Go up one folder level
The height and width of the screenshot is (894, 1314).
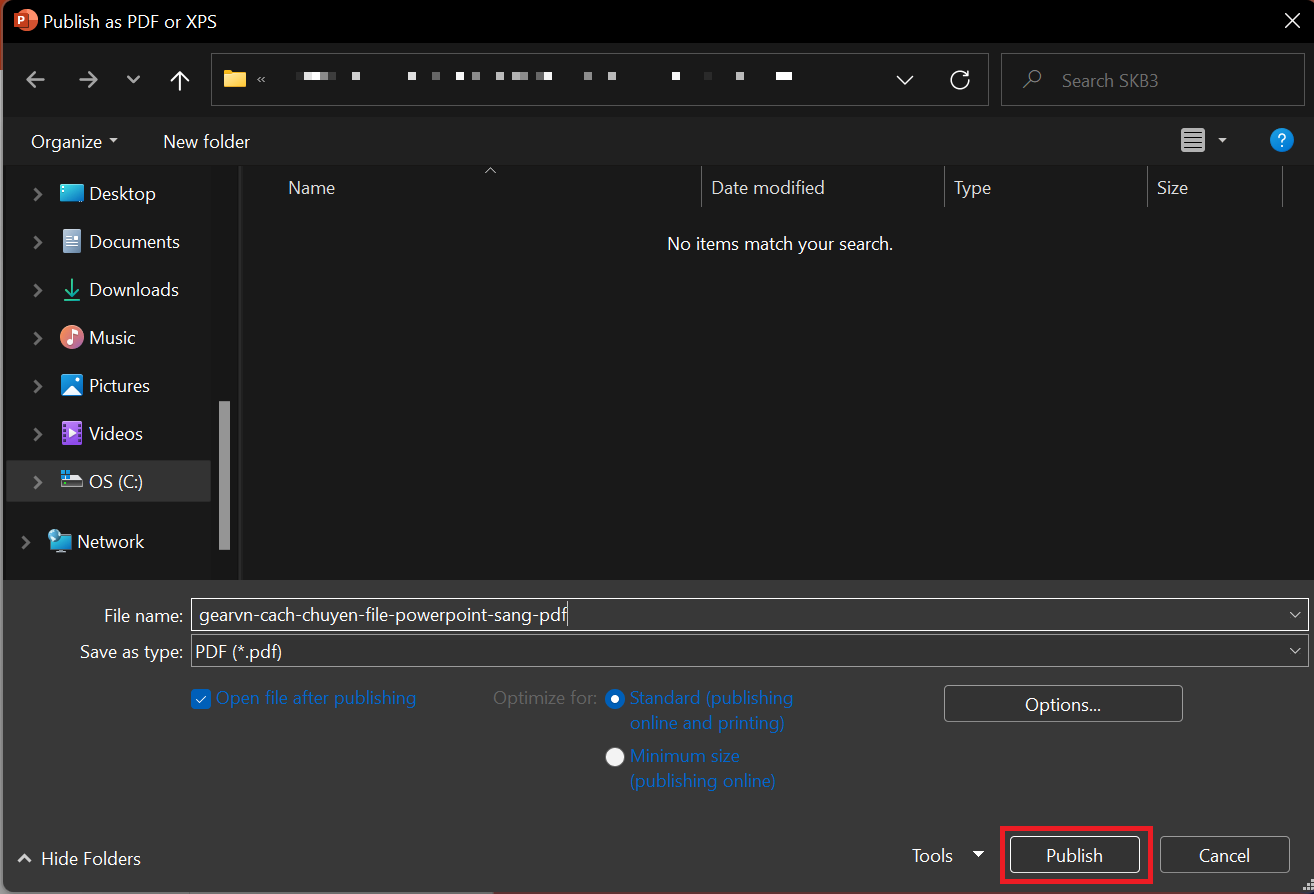[x=180, y=80]
